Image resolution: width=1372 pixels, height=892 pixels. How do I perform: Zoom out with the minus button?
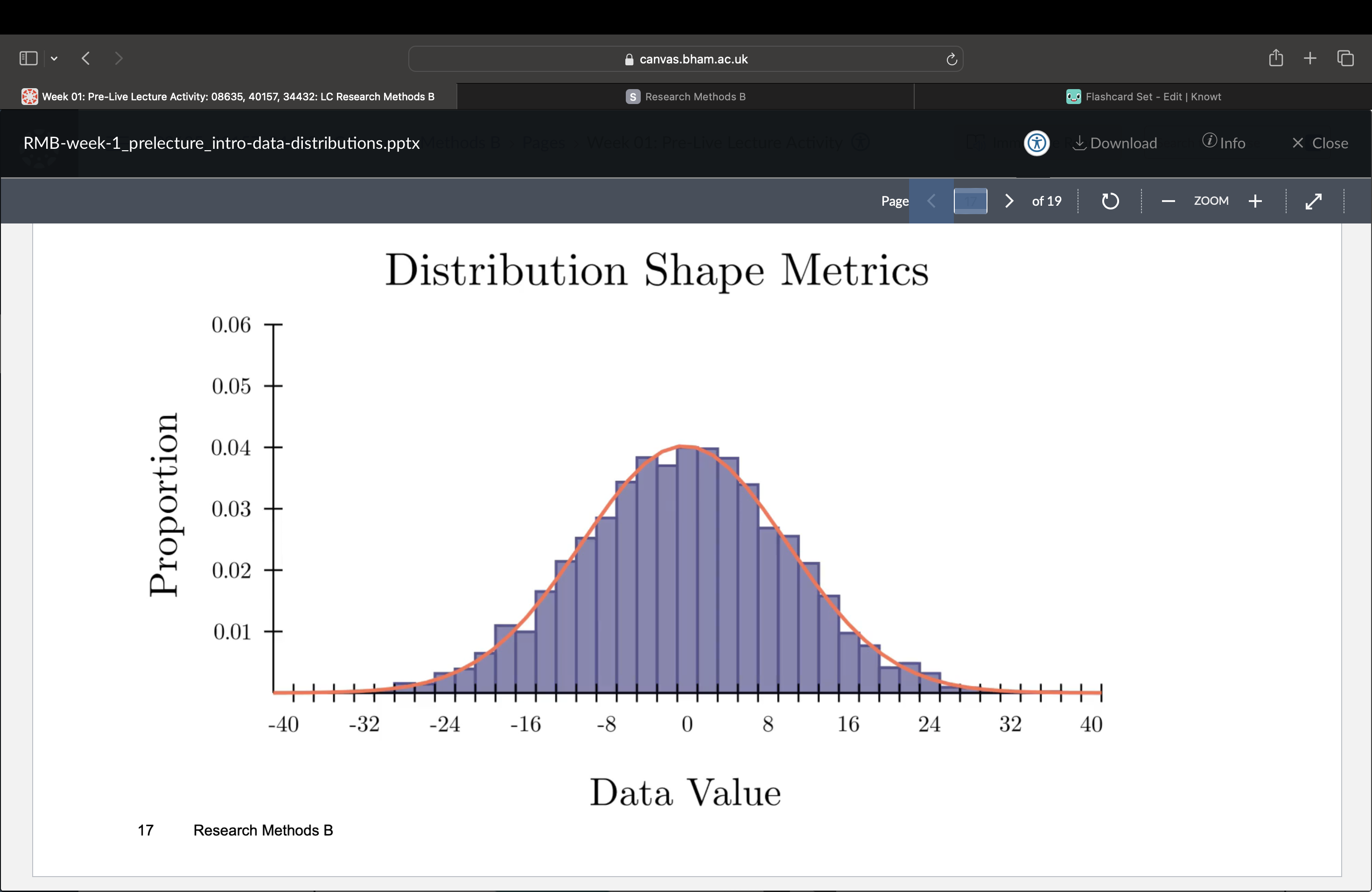pyautogui.click(x=1168, y=201)
